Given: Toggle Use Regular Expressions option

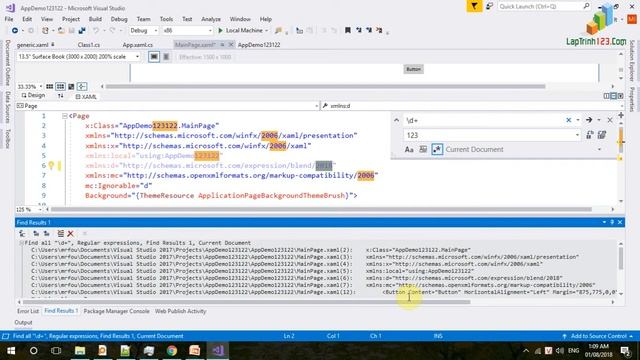Looking at the screenshot, I should click(437, 149).
